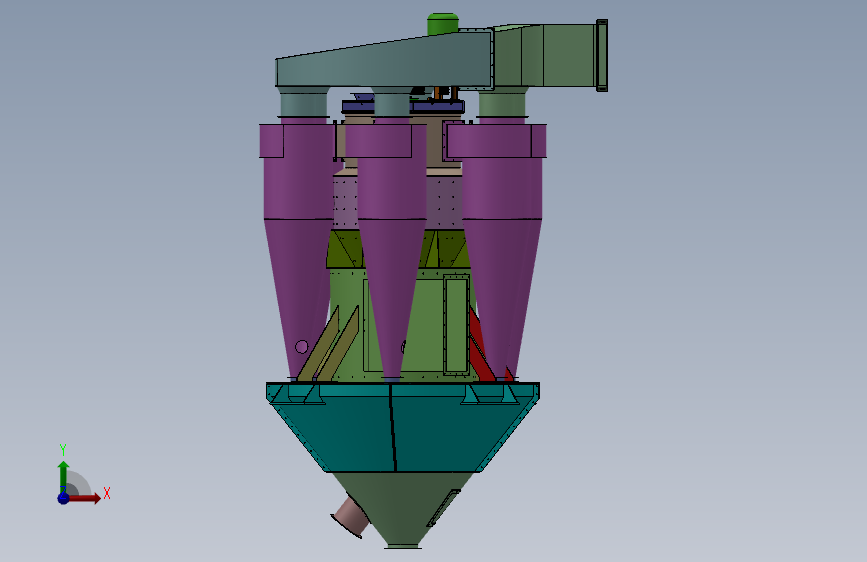Select the rectangular outlet flange of the top duct

point(602,55)
